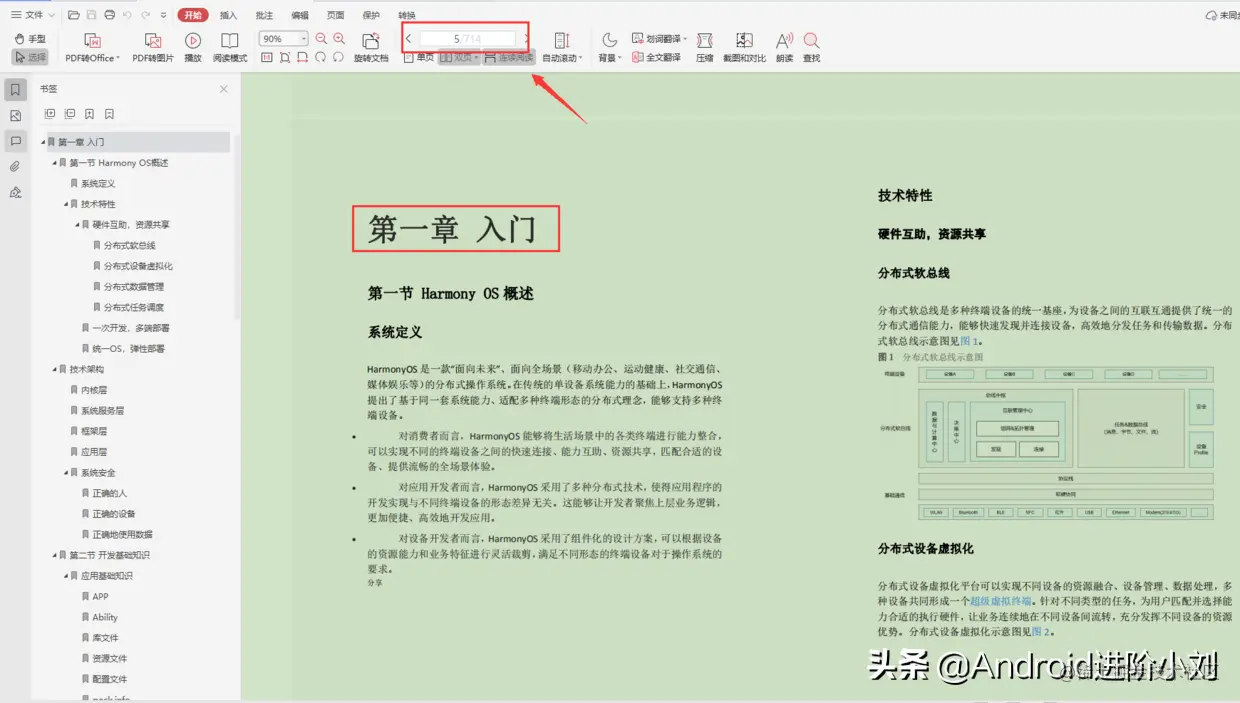Screen dimensions: 1240x703
Task: Click the 超级虚拟终端 hyperlink in document
Action: tap(1001, 601)
